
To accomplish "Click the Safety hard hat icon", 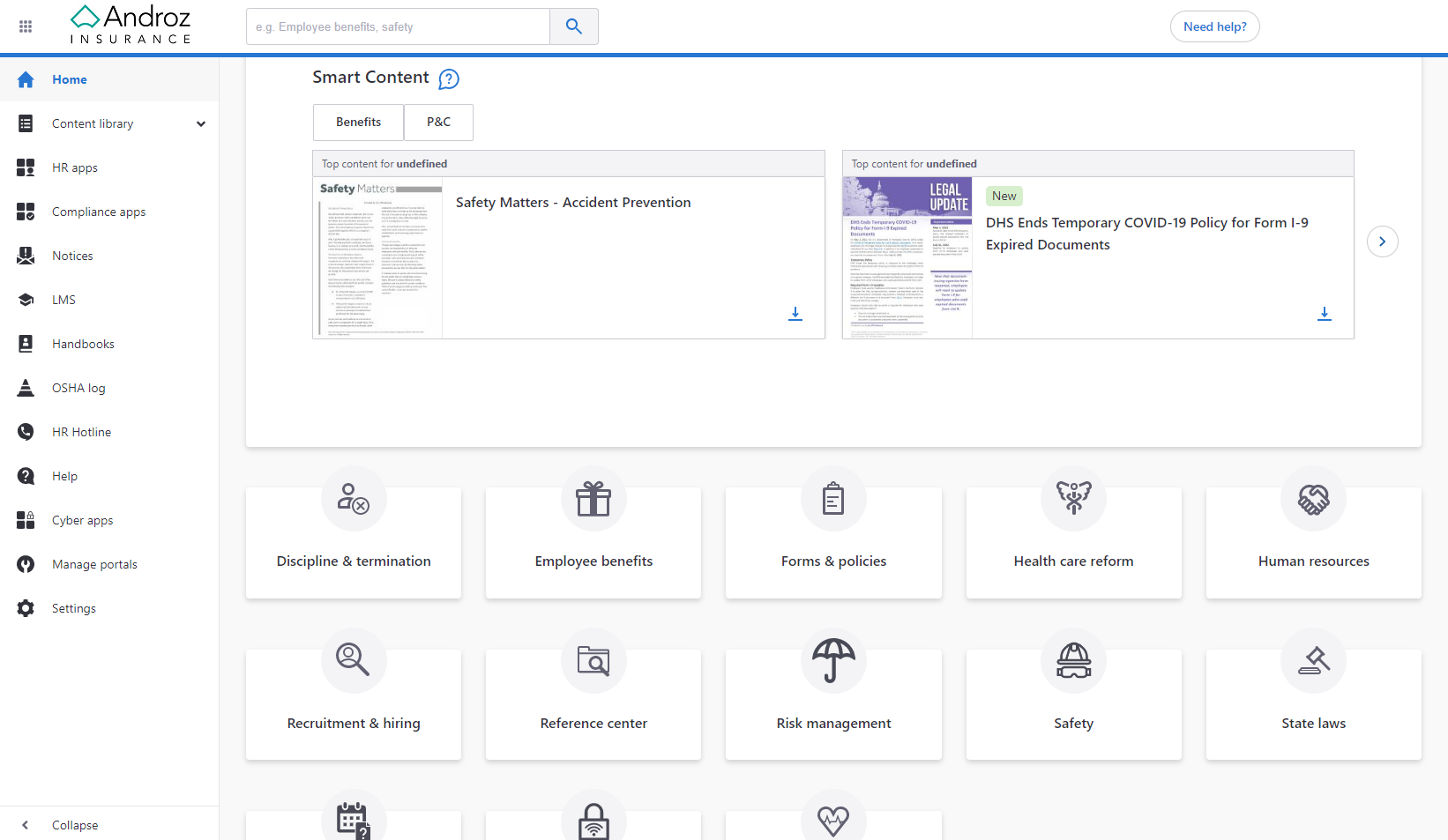I will [1073, 660].
